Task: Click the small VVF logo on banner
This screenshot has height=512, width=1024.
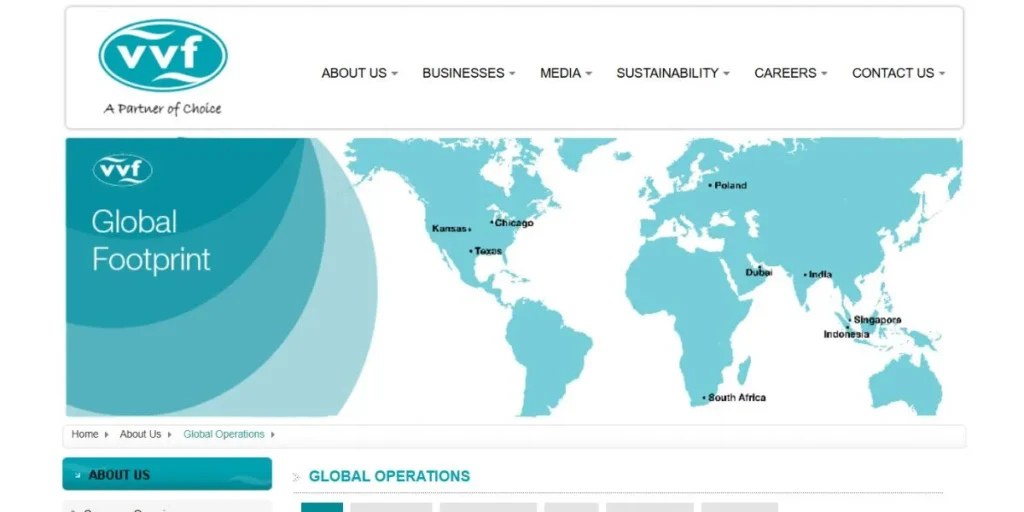Action: click(x=123, y=170)
